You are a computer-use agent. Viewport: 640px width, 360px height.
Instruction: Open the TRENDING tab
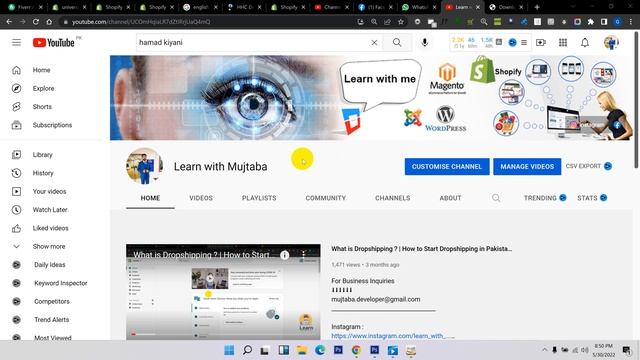545,198
